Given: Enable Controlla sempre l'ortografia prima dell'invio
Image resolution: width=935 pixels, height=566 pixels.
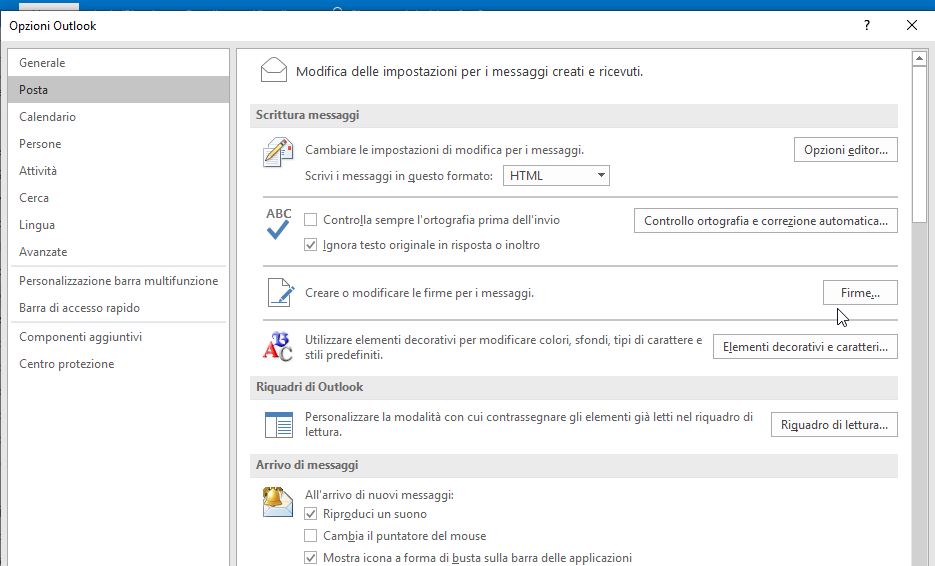Looking at the screenshot, I should pos(311,219).
